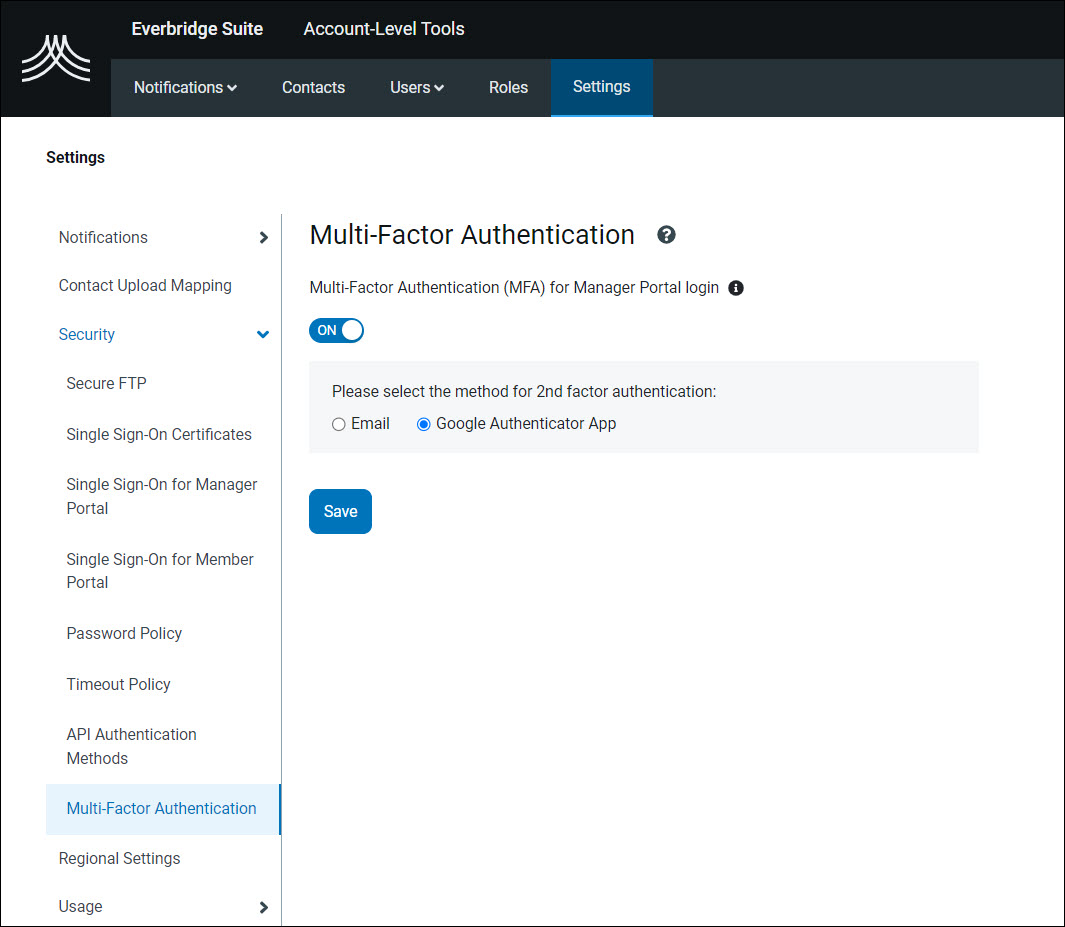Choose Google Authenticator App radio option

[x=424, y=424]
